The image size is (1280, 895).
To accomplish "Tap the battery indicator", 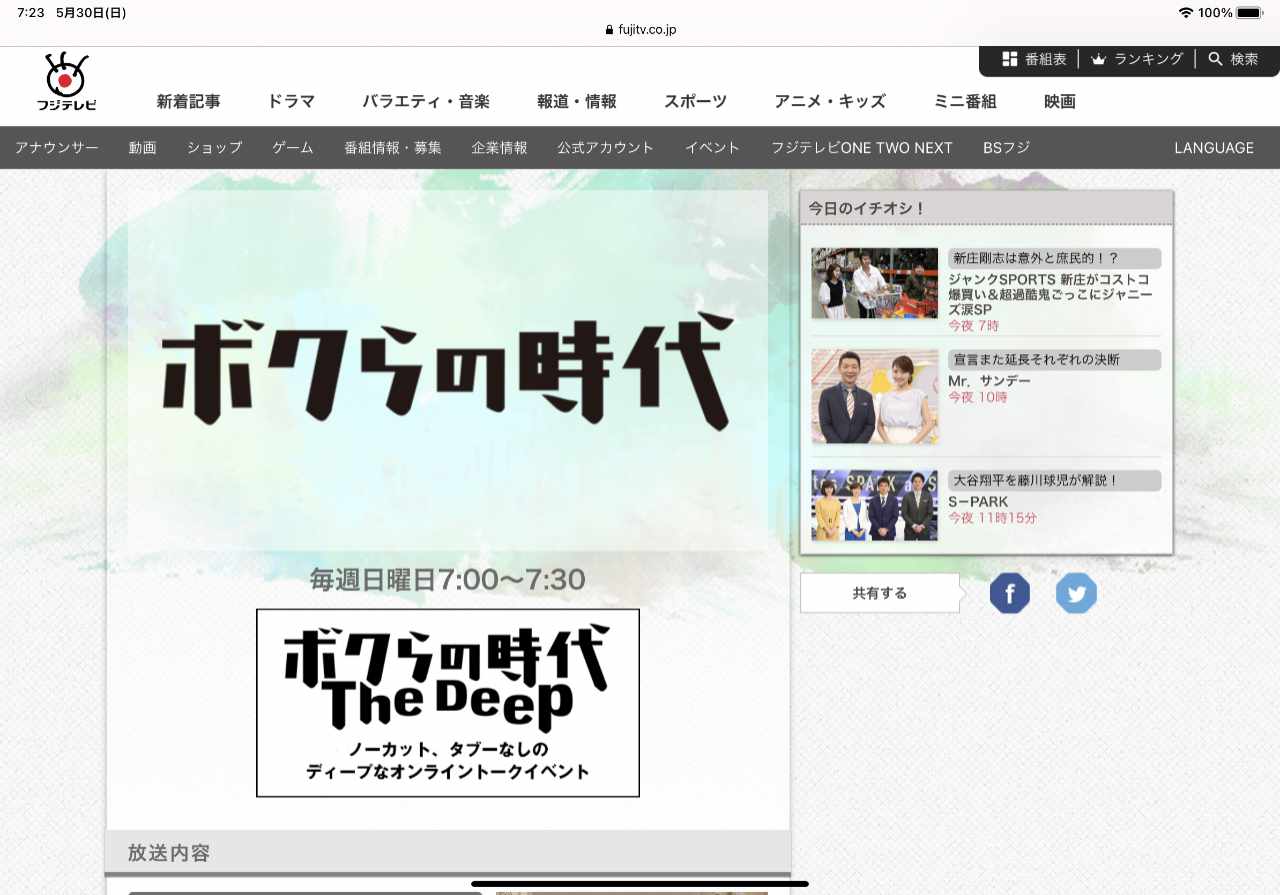I will [x=1250, y=13].
